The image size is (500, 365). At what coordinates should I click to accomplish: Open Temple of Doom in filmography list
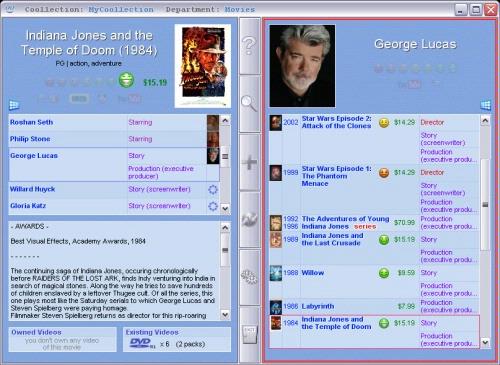(336, 323)
